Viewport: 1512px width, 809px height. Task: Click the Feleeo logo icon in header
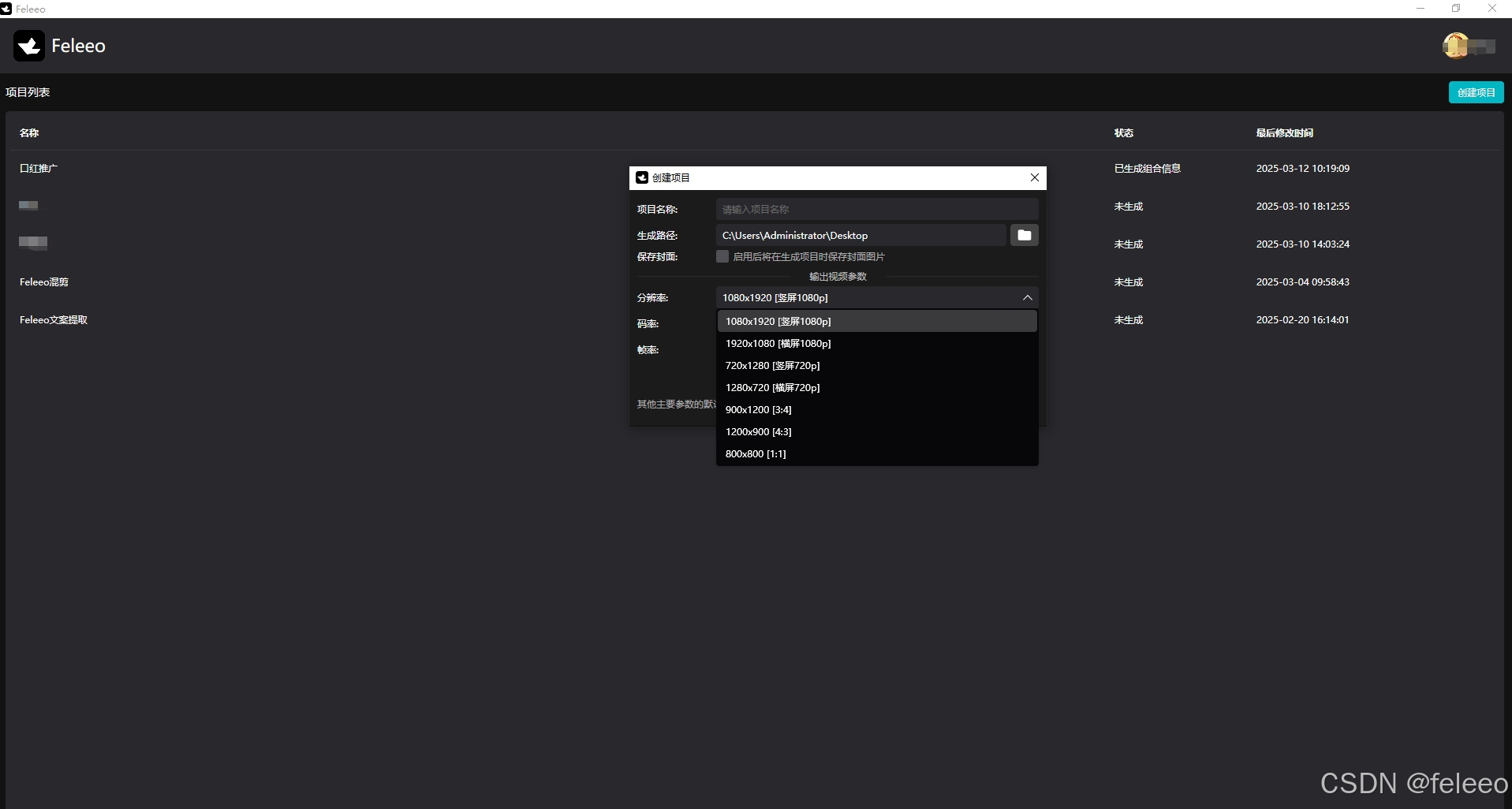coord(29,46)
